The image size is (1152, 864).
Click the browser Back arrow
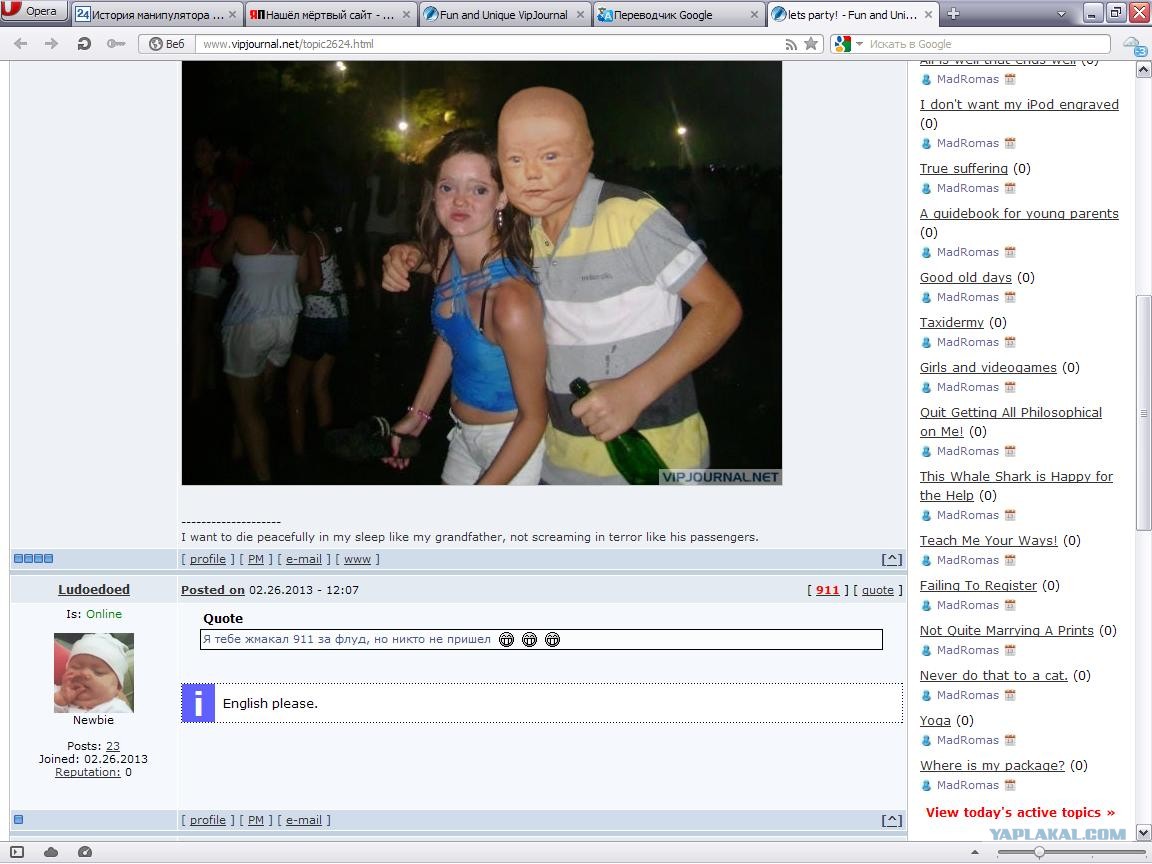[21, 44]
